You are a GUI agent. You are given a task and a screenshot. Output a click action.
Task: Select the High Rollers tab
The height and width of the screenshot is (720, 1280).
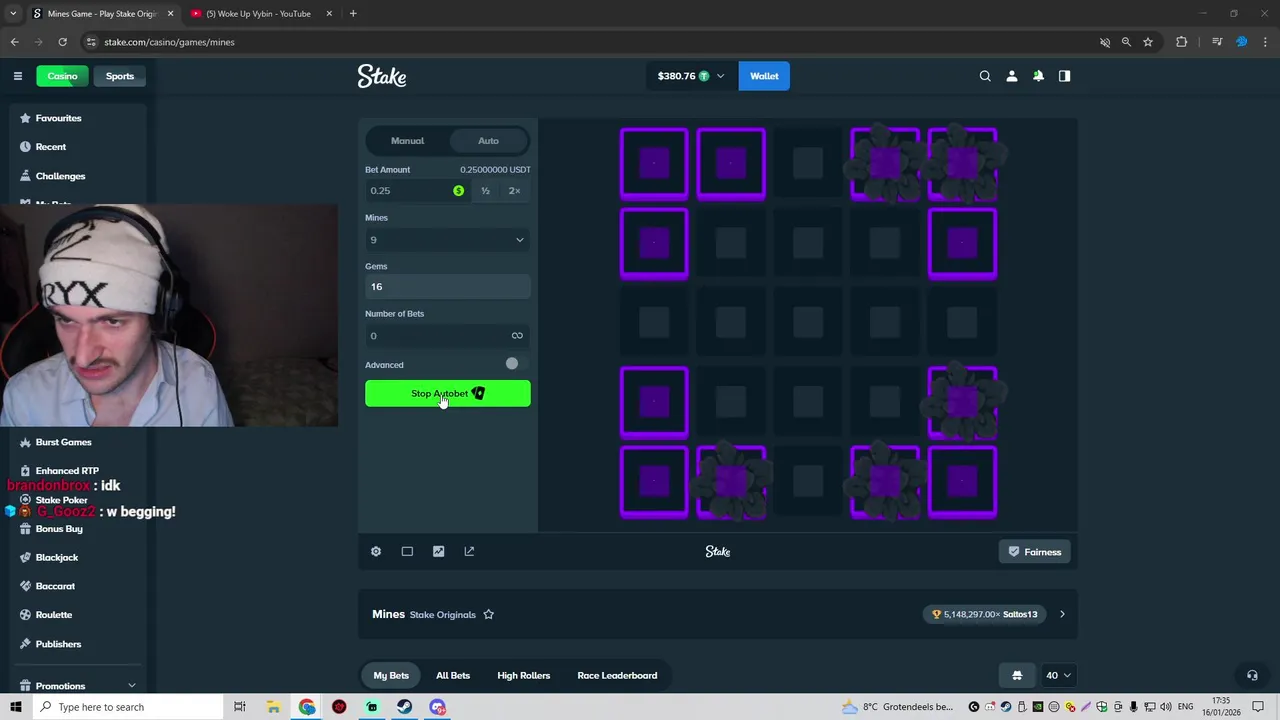click(x=524, y=675)
